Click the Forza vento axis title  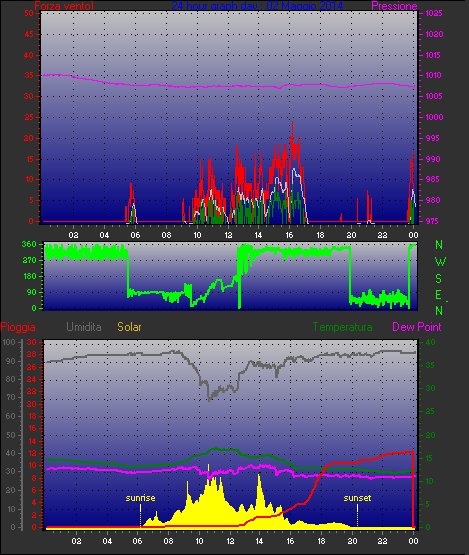coord(64,6)
